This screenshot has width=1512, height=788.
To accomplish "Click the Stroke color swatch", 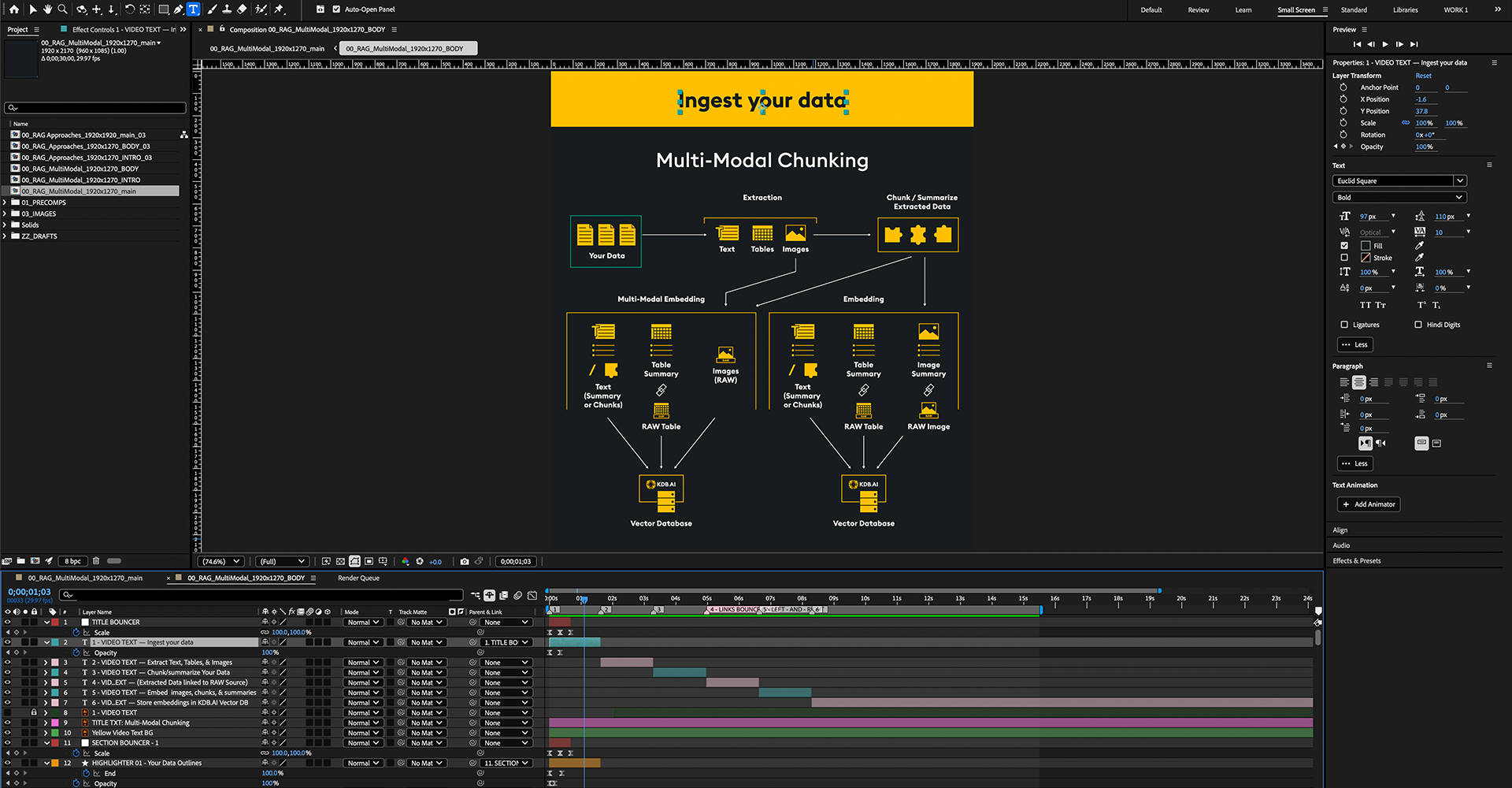I will [1366, 258].
